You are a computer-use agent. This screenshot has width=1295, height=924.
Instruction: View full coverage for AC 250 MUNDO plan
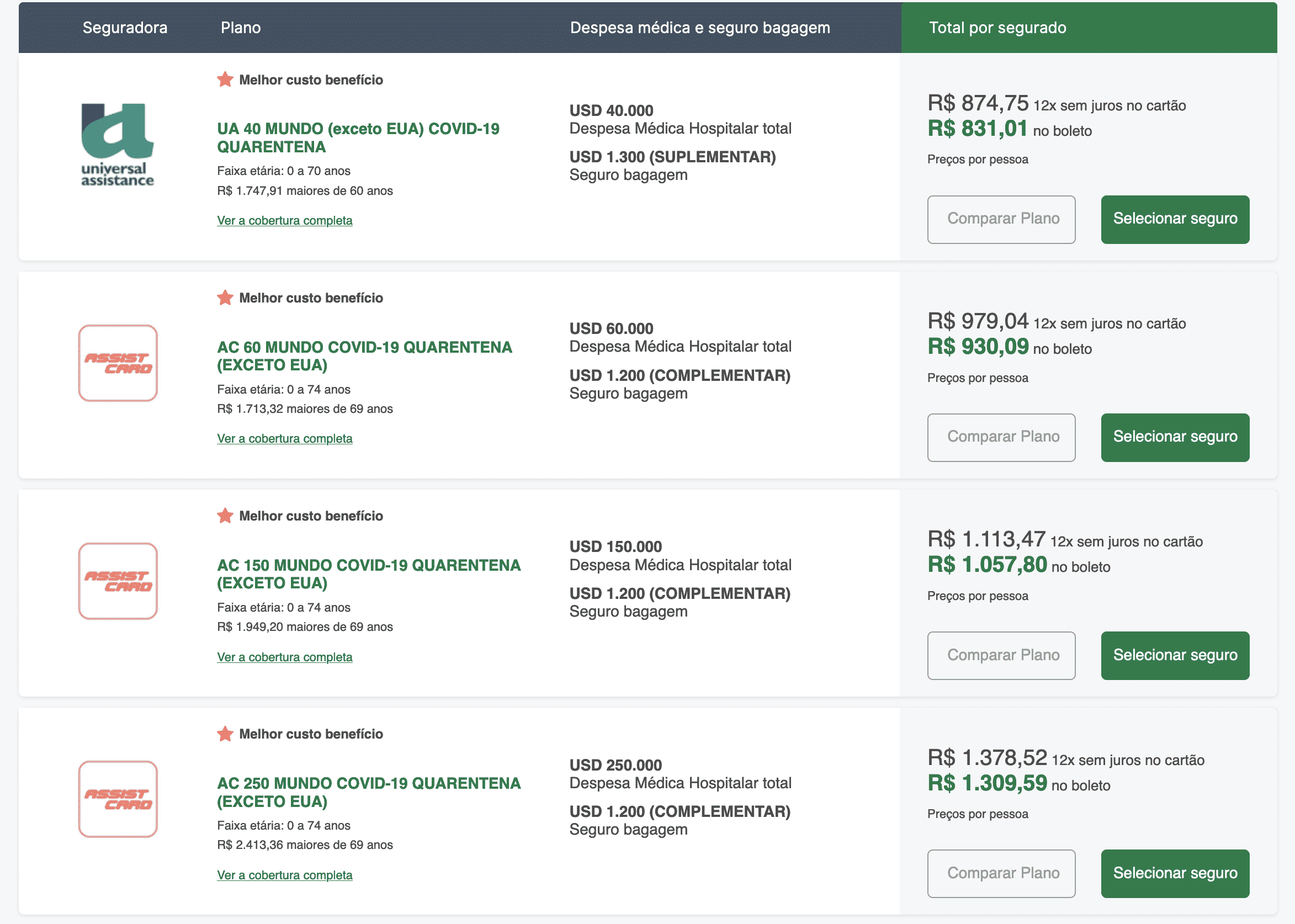tap(284, 874)
